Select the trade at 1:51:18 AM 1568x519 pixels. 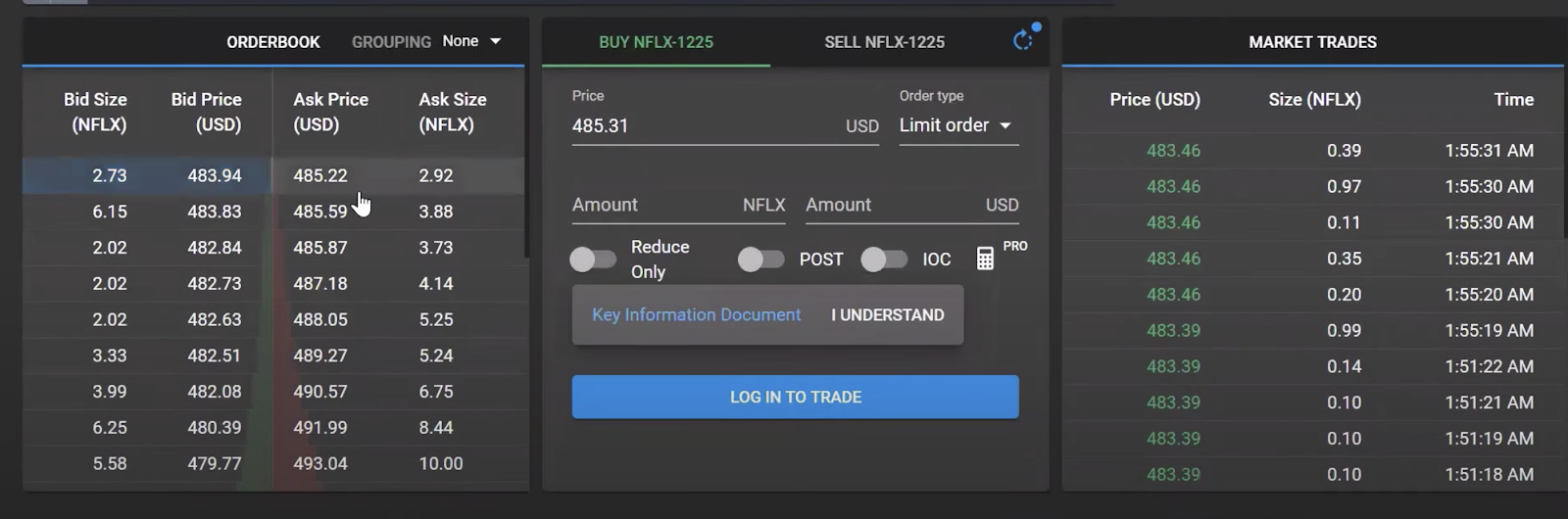(1313, 474)
